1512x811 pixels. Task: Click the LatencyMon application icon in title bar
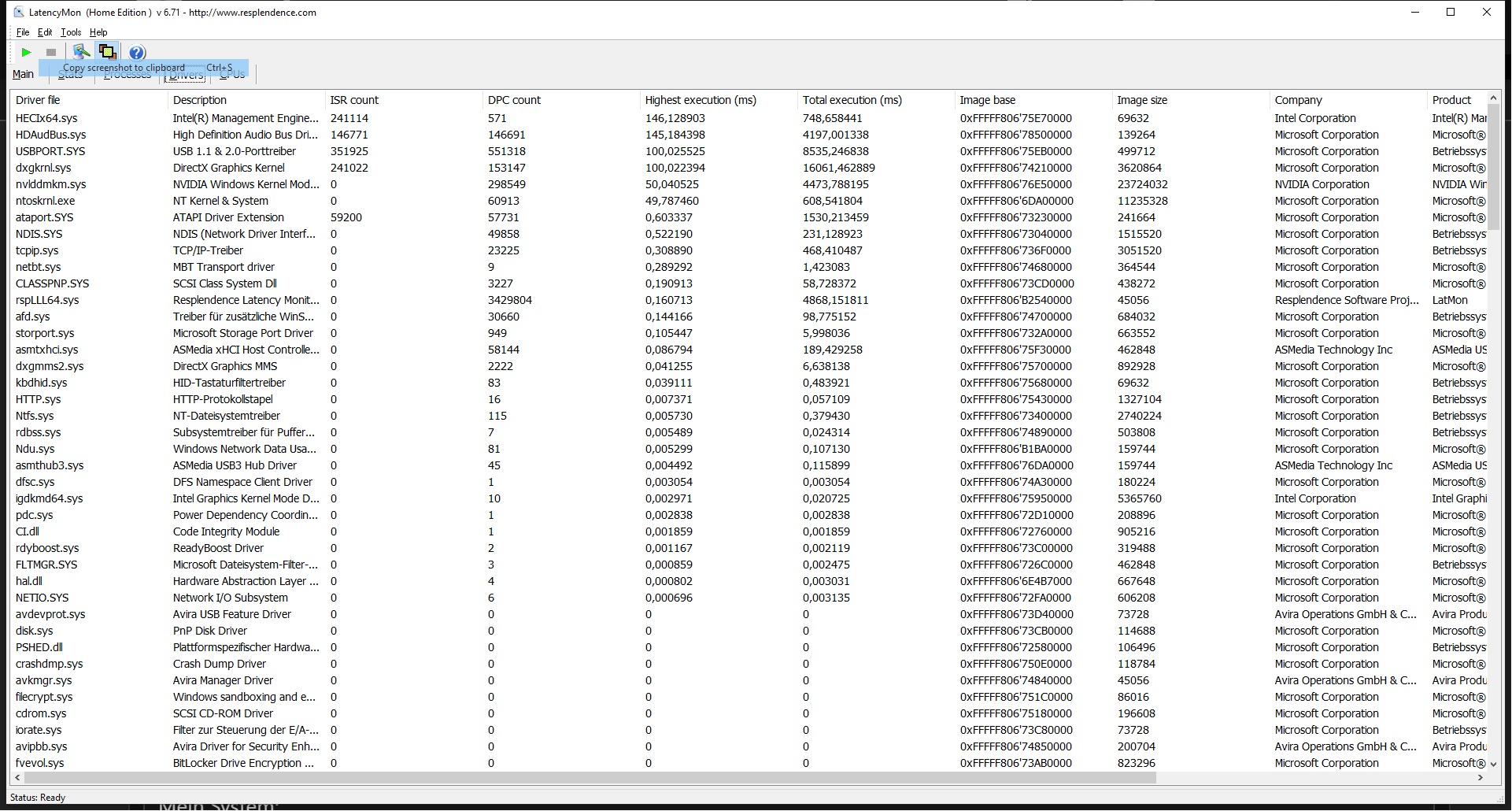pyautogui.click(x=19, y=12)
